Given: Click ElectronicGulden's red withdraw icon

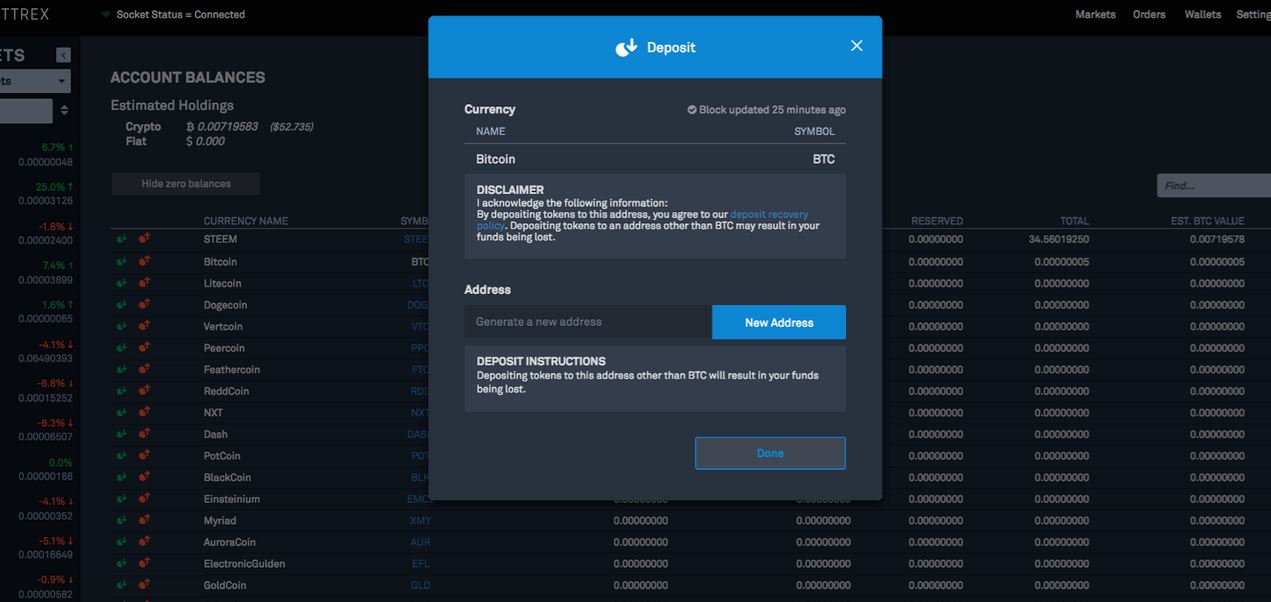Looking at the screenshot, I should pyautogui.click(x=144, y=563).
